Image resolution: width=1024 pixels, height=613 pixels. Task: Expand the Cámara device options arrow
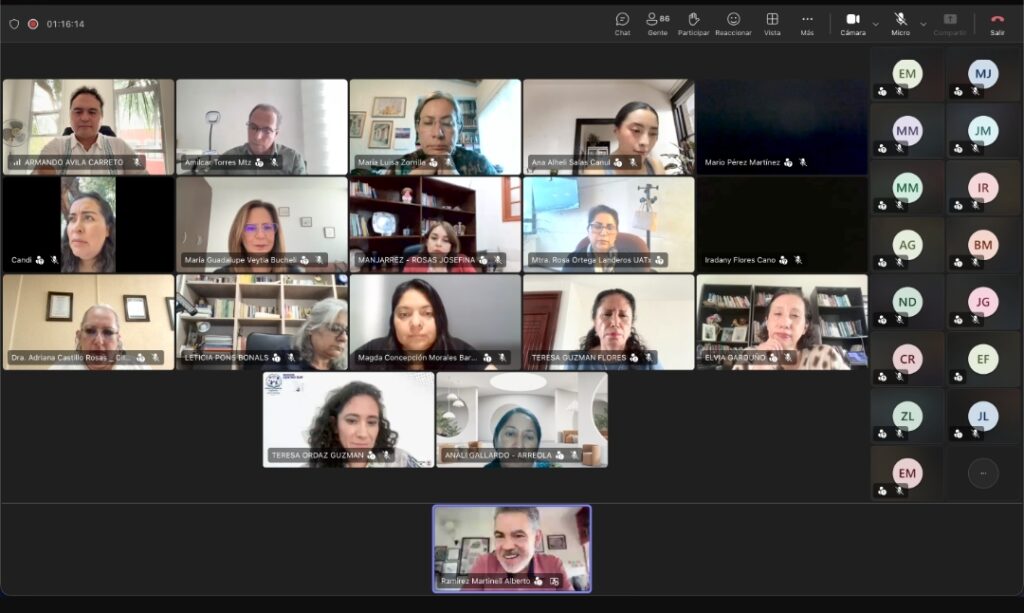(x=876, y=25)
